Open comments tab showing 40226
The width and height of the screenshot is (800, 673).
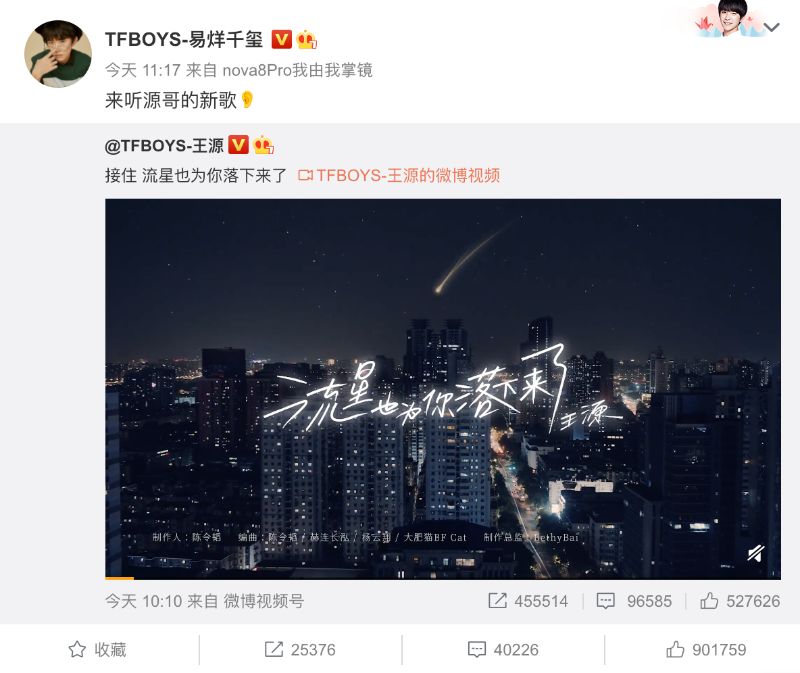[x=503, y=650]
